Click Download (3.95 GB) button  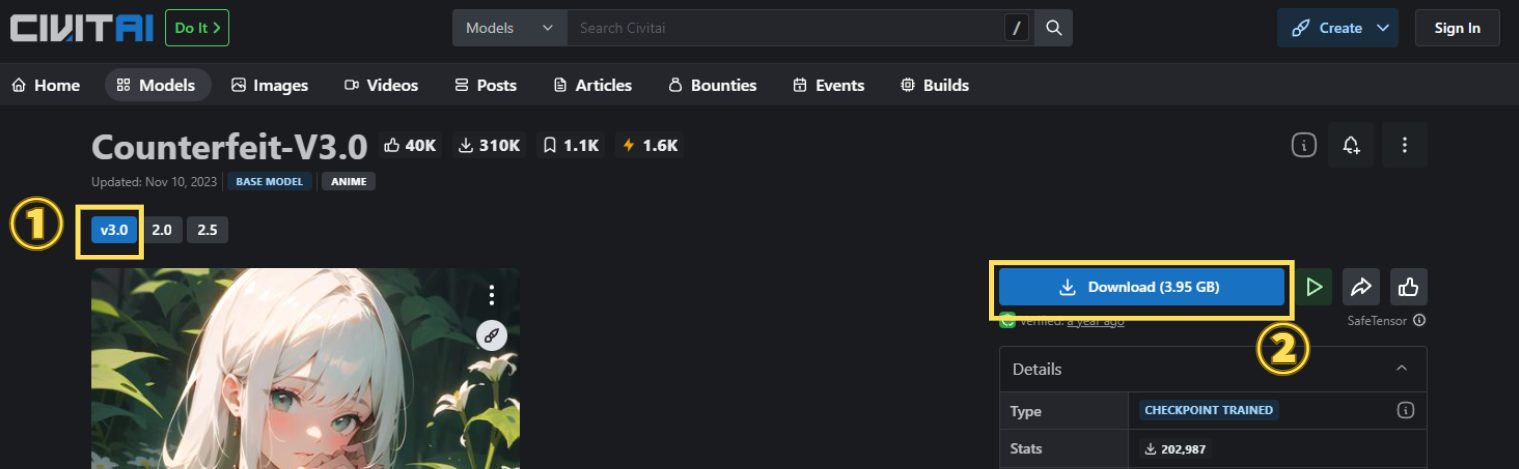1141,287
